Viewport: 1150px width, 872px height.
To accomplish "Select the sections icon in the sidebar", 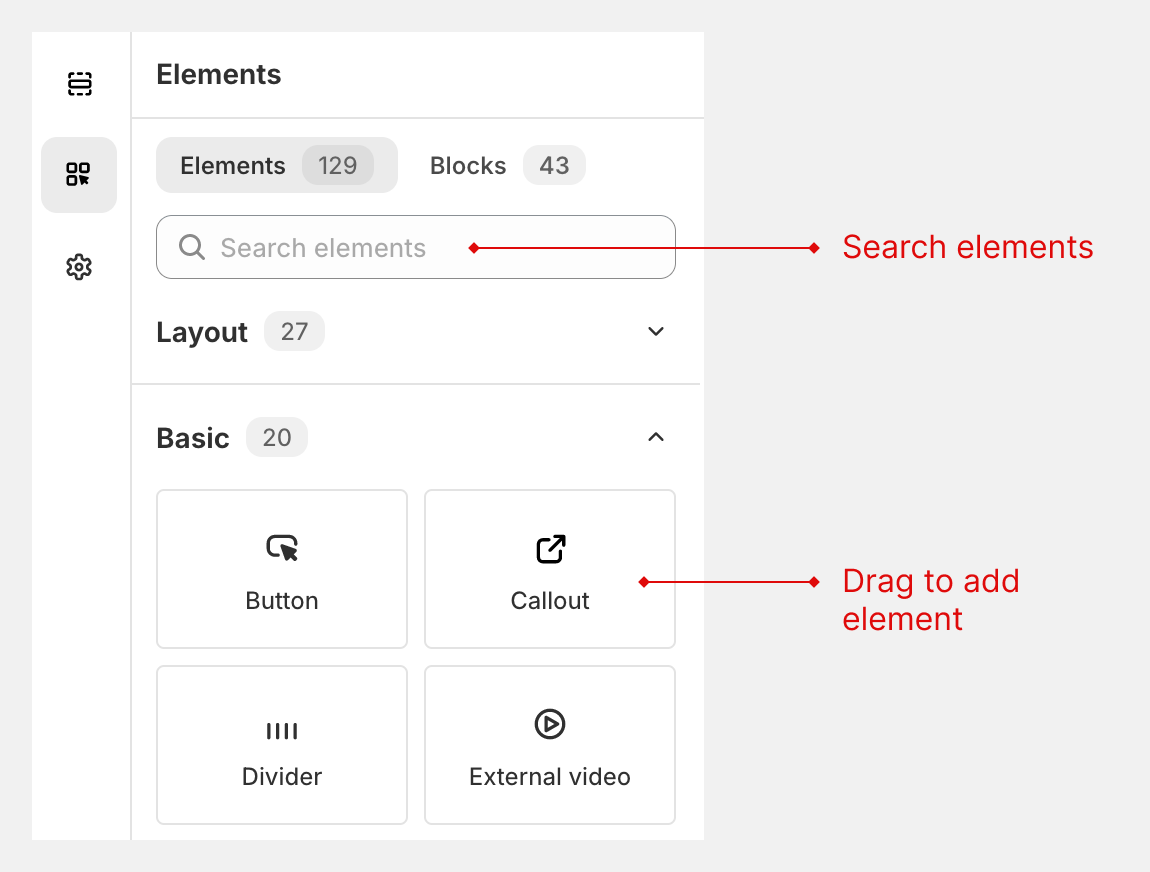I will 79,84.
